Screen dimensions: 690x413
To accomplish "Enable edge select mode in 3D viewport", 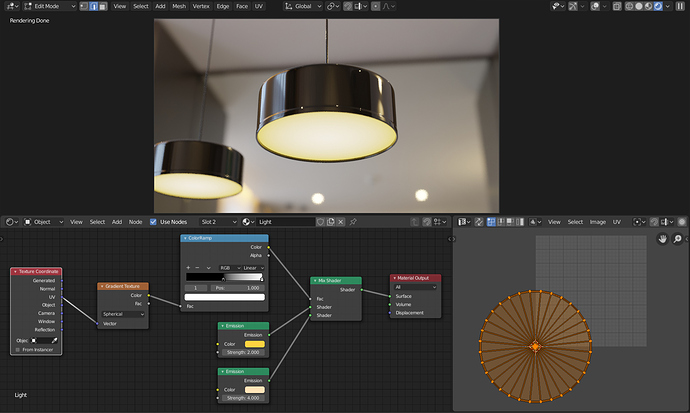I will (x=93, y=6).
